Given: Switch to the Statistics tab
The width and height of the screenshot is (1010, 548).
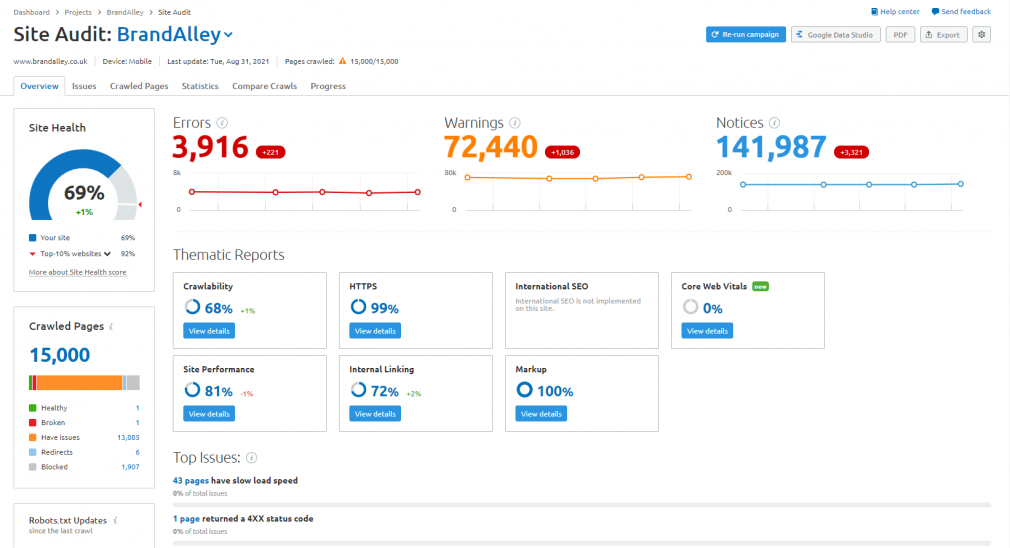Looking at the screenshot, I should (x=200, y=86).
